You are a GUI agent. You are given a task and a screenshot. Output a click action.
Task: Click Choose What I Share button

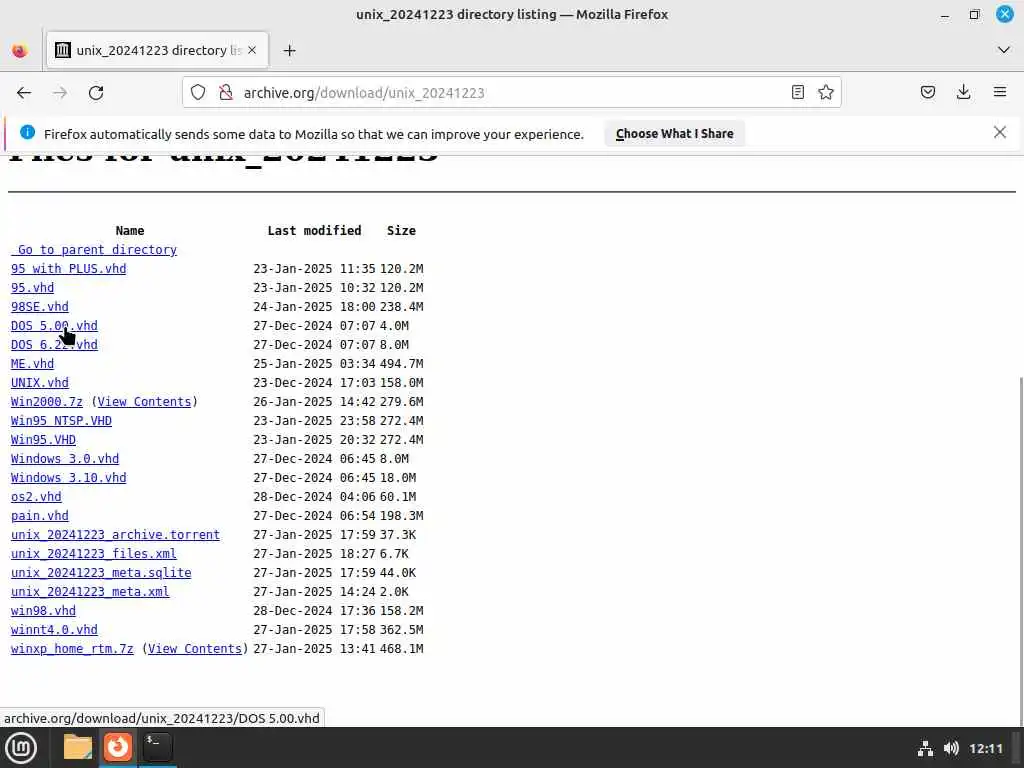(674, 134)
